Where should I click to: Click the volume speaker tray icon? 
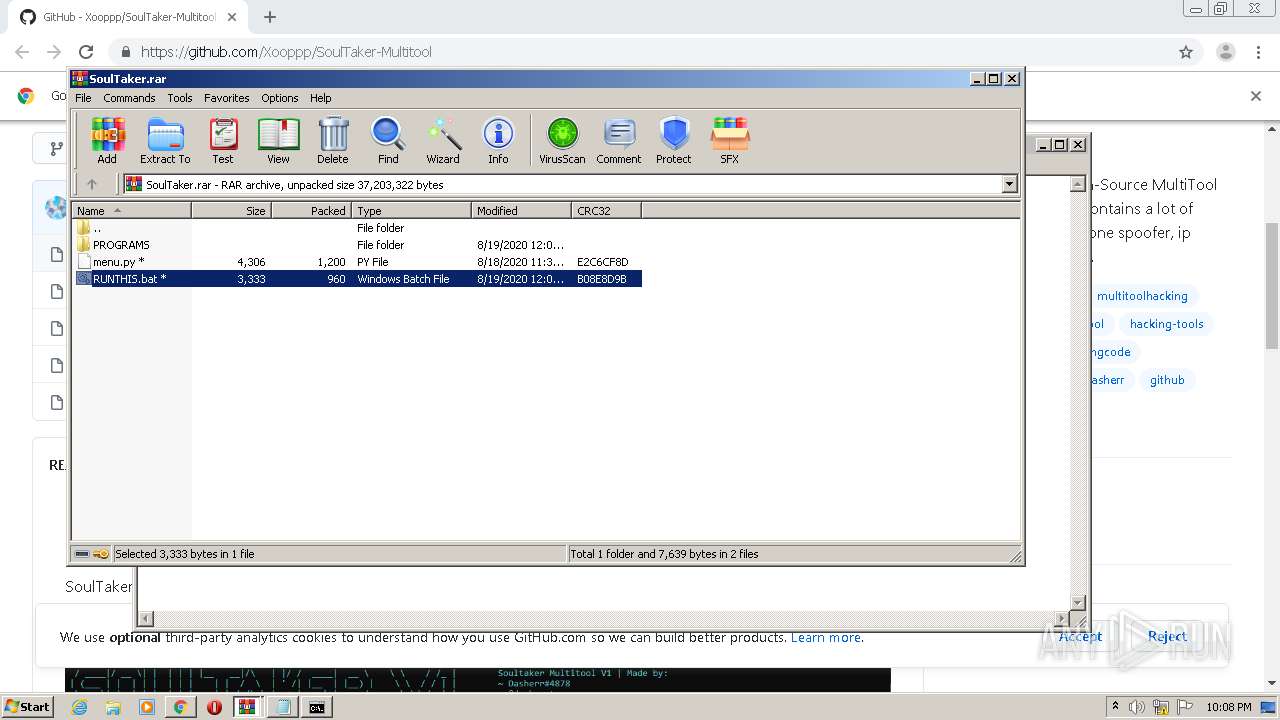pos(1137,707)
